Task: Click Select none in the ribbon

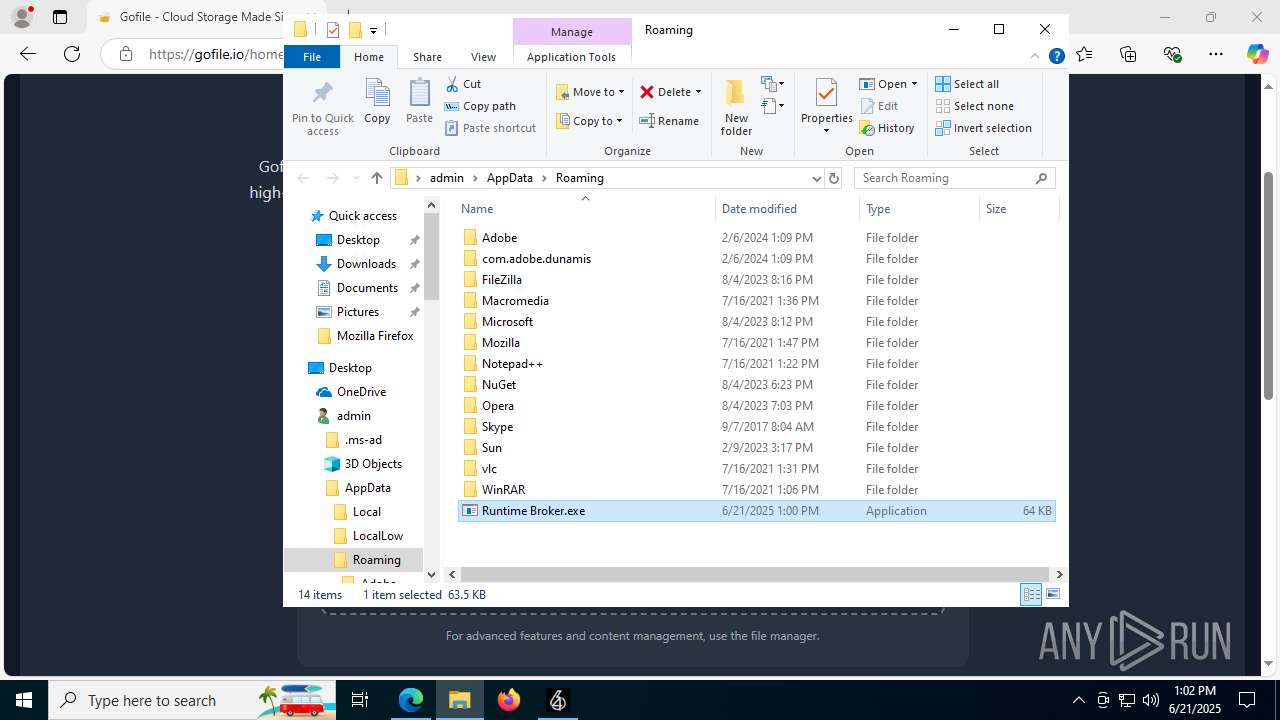Action: [974, 106]
